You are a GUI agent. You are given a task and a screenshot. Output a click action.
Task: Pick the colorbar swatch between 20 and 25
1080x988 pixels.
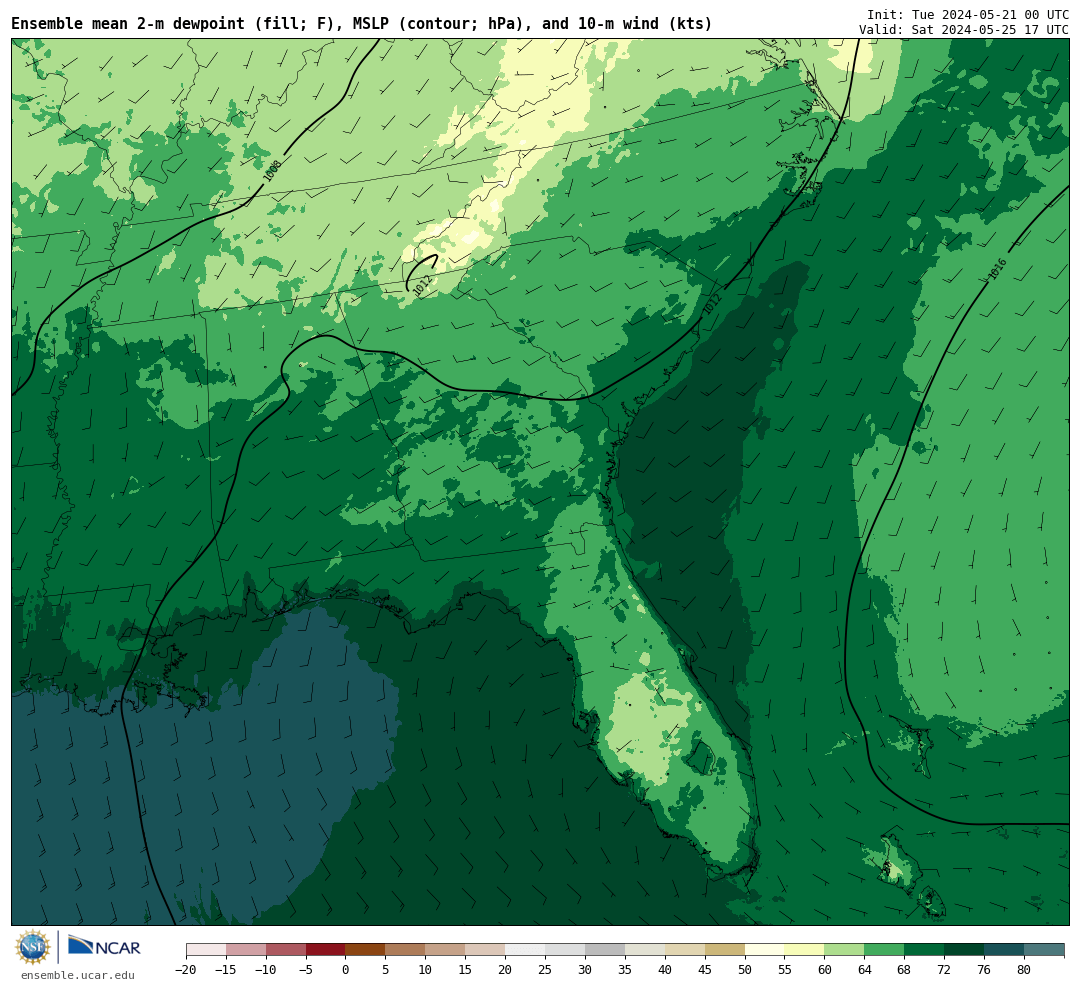point(526,950)
